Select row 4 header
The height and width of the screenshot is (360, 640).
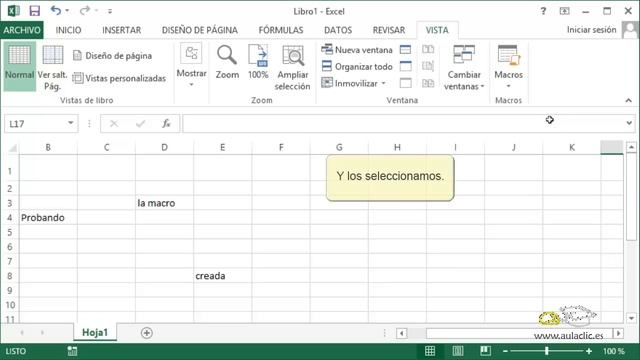(x=9, y=218)
